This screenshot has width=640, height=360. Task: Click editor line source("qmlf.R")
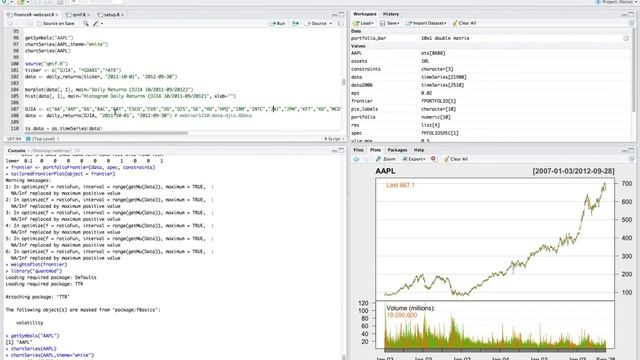(46, 64)
